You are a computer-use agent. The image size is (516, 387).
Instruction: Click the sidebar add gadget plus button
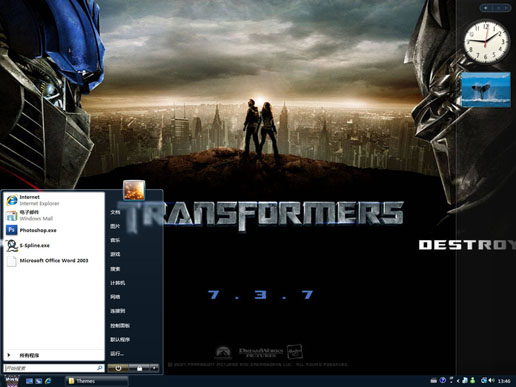pos(486,8)
